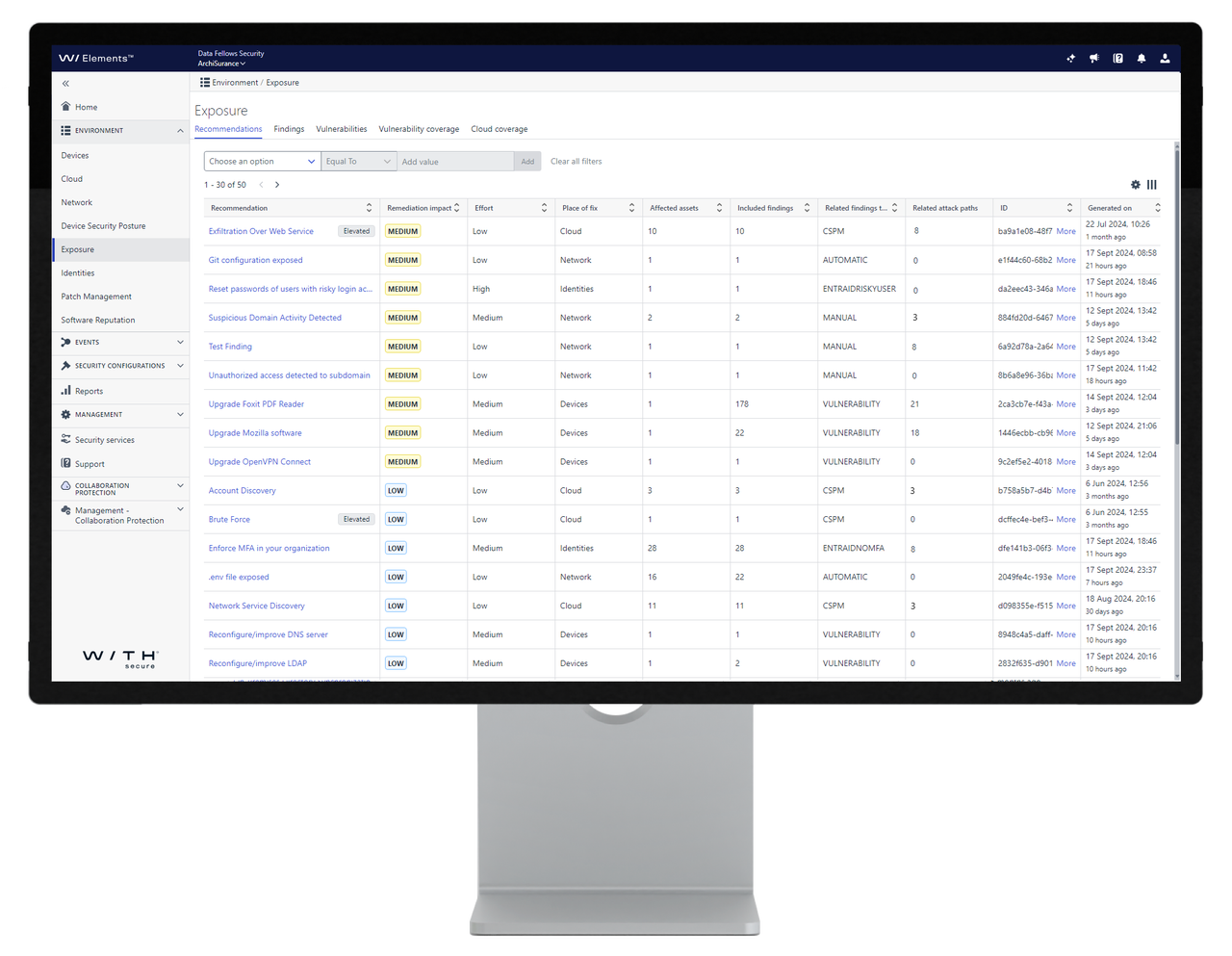Open the help guide icon
The height and width of the screenshot is (956, 1232).
pos(1117,58)
